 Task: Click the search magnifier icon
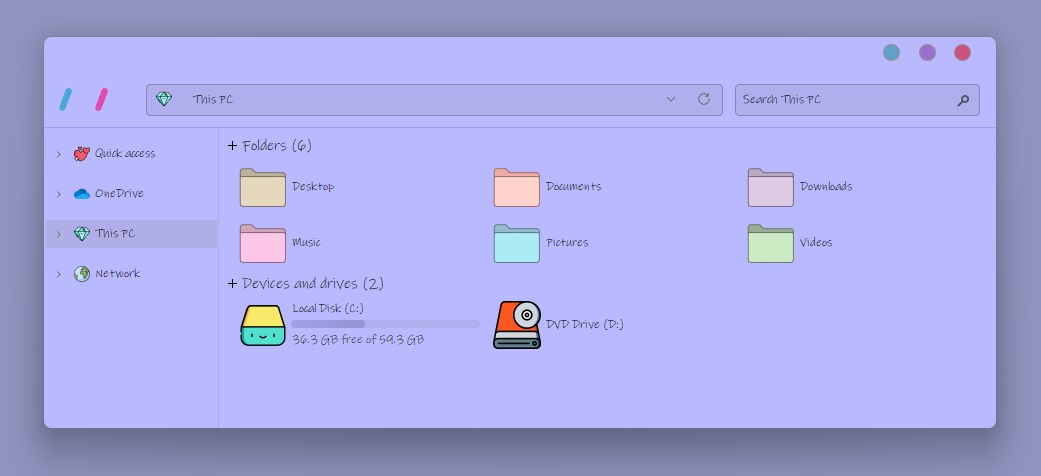click(x=963, y=100)
